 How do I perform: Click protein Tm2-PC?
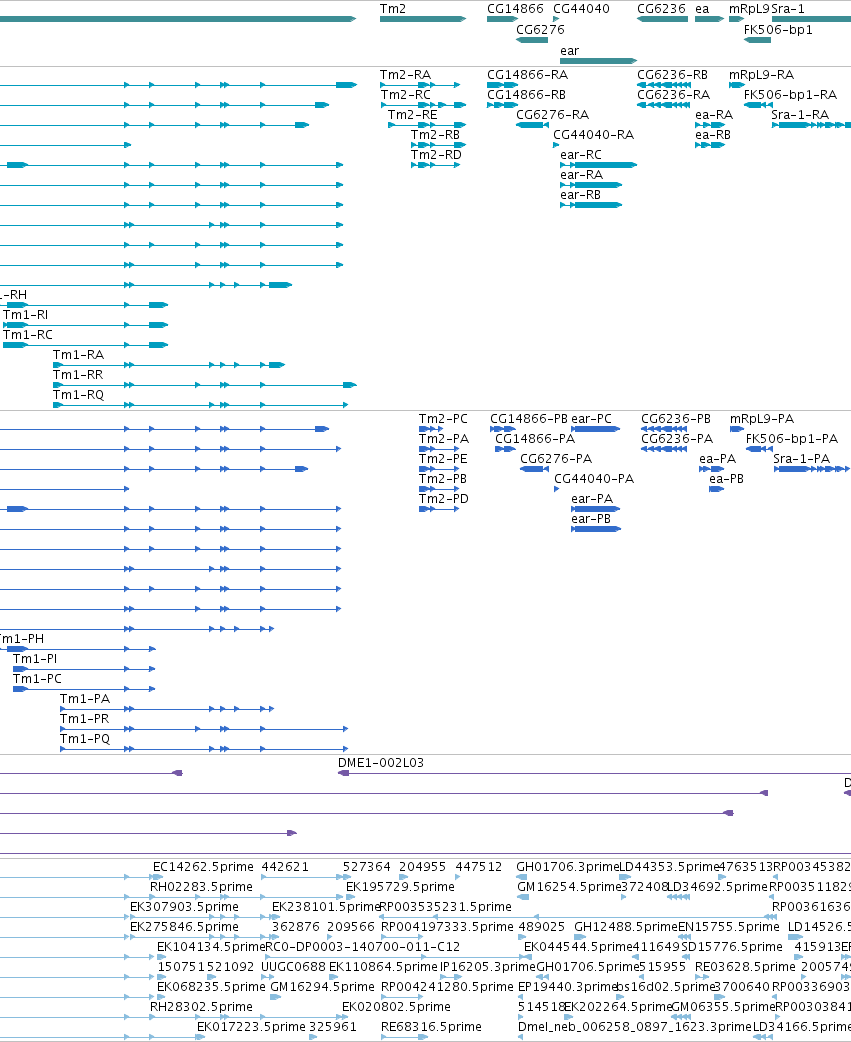(x=443, y=419)
